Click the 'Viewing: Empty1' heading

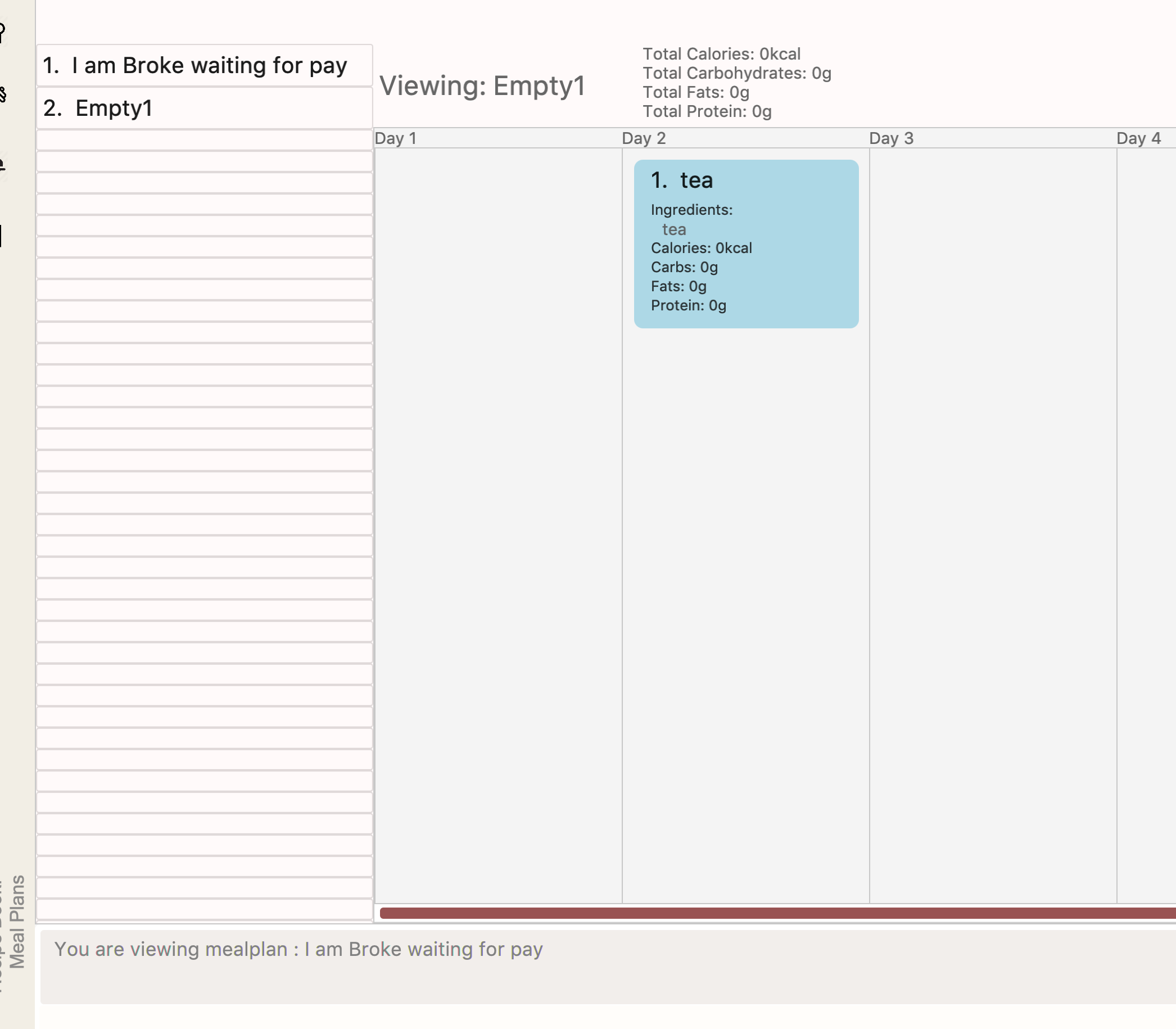(x=482, y=86)
